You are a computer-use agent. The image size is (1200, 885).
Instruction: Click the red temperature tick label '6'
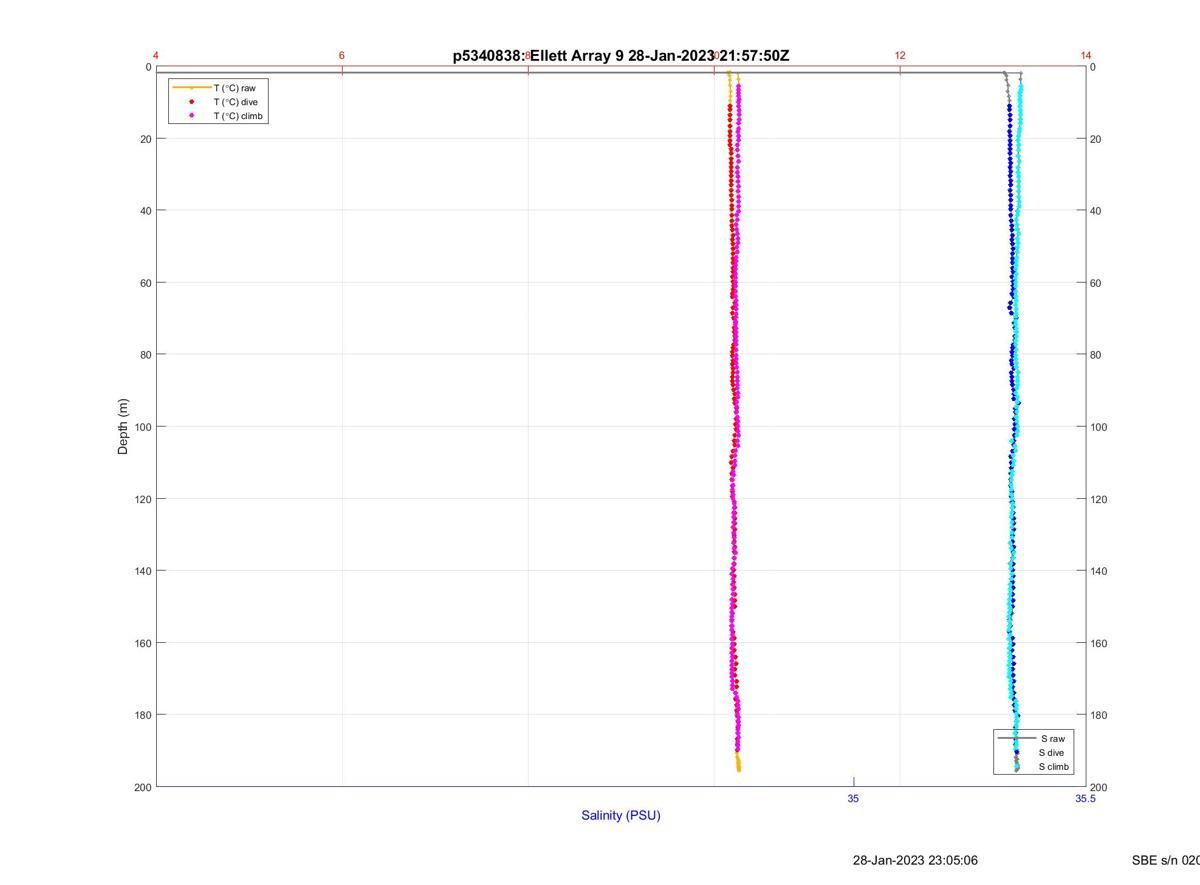[342, 56]
